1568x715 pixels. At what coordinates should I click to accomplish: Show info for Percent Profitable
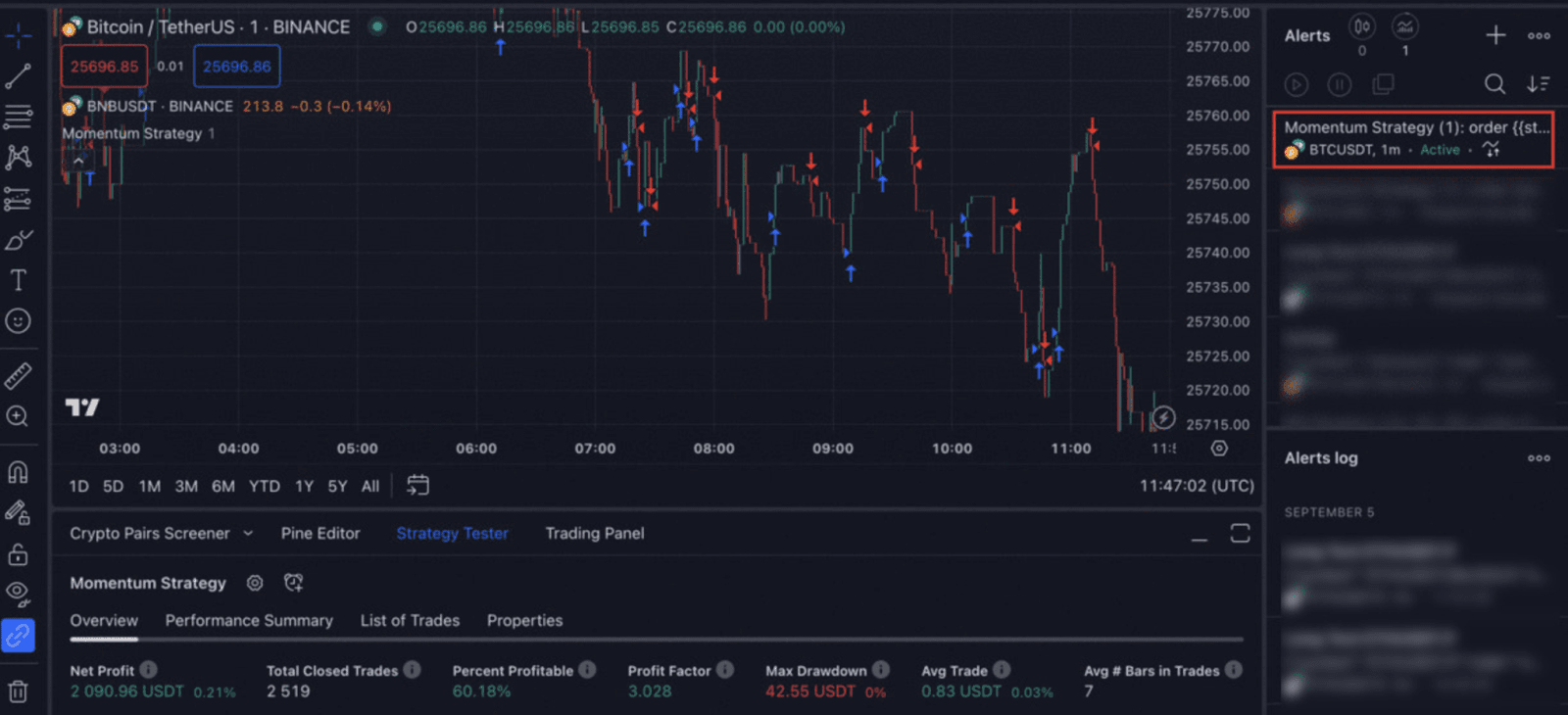587,670
